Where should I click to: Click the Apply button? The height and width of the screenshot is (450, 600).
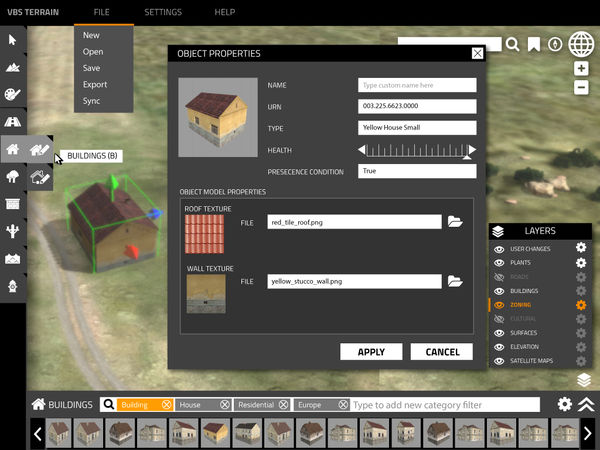pos(371,352)
